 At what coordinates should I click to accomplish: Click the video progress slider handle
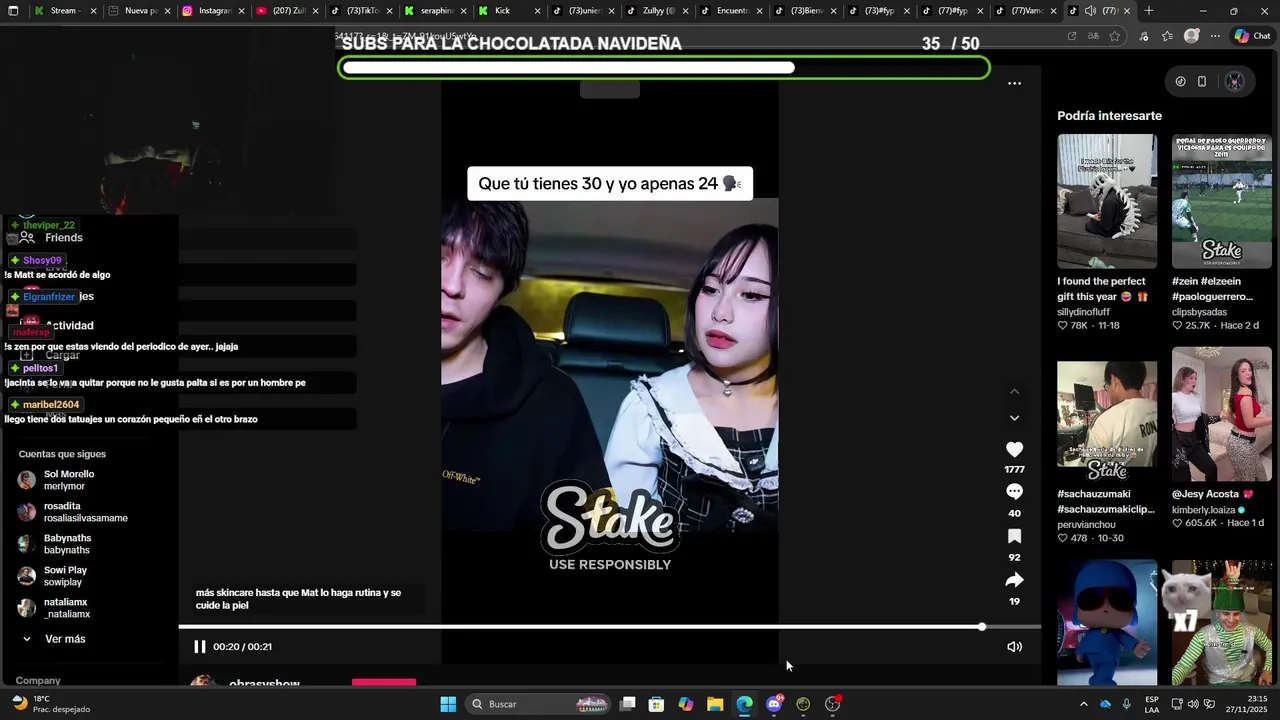coord(982,627)
